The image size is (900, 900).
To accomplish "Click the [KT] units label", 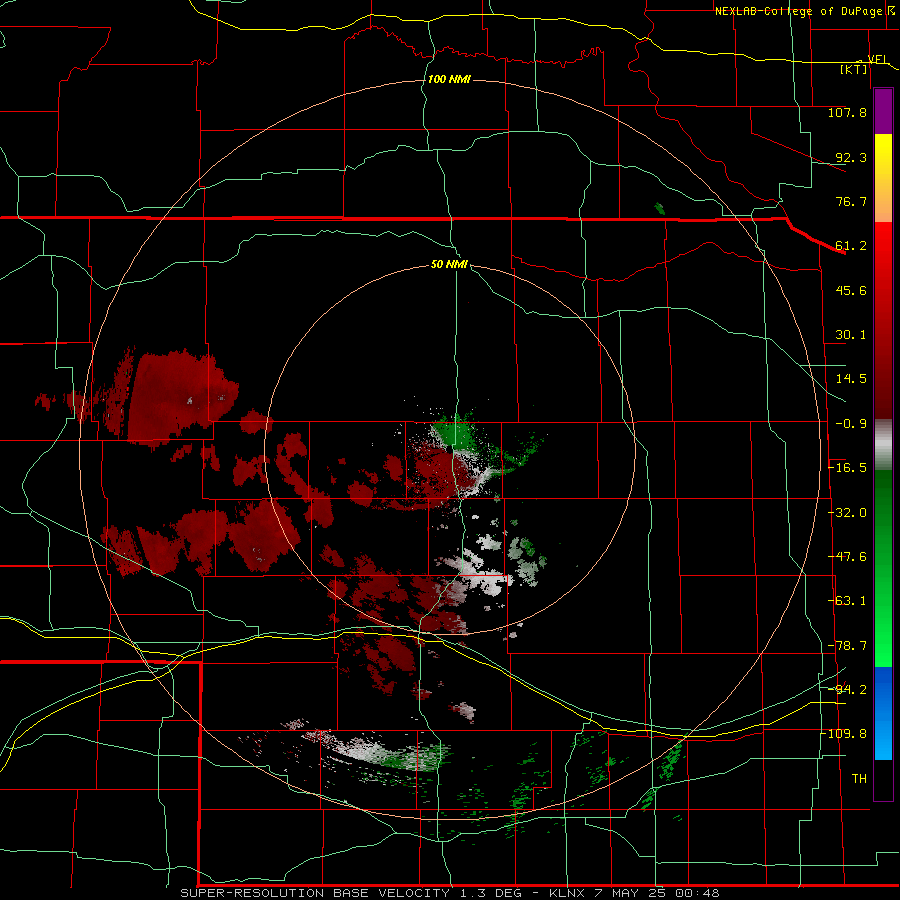I will pyautogui.click(x=854, y=69).
